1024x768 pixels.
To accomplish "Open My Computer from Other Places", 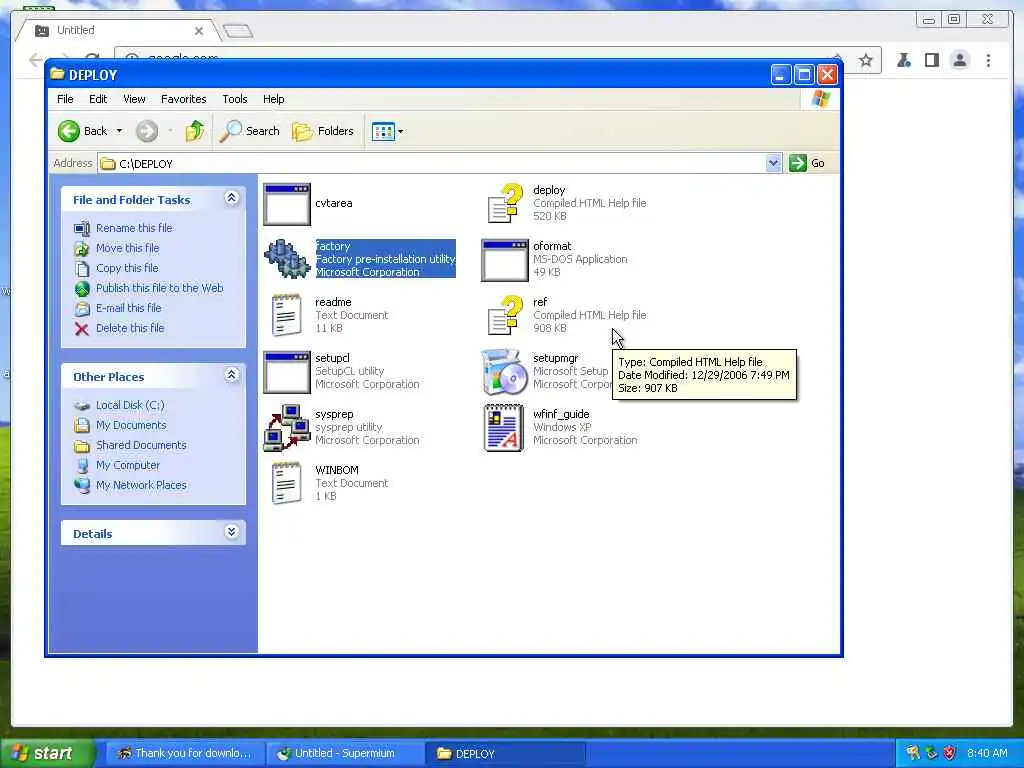I will [x=128, y=466].
